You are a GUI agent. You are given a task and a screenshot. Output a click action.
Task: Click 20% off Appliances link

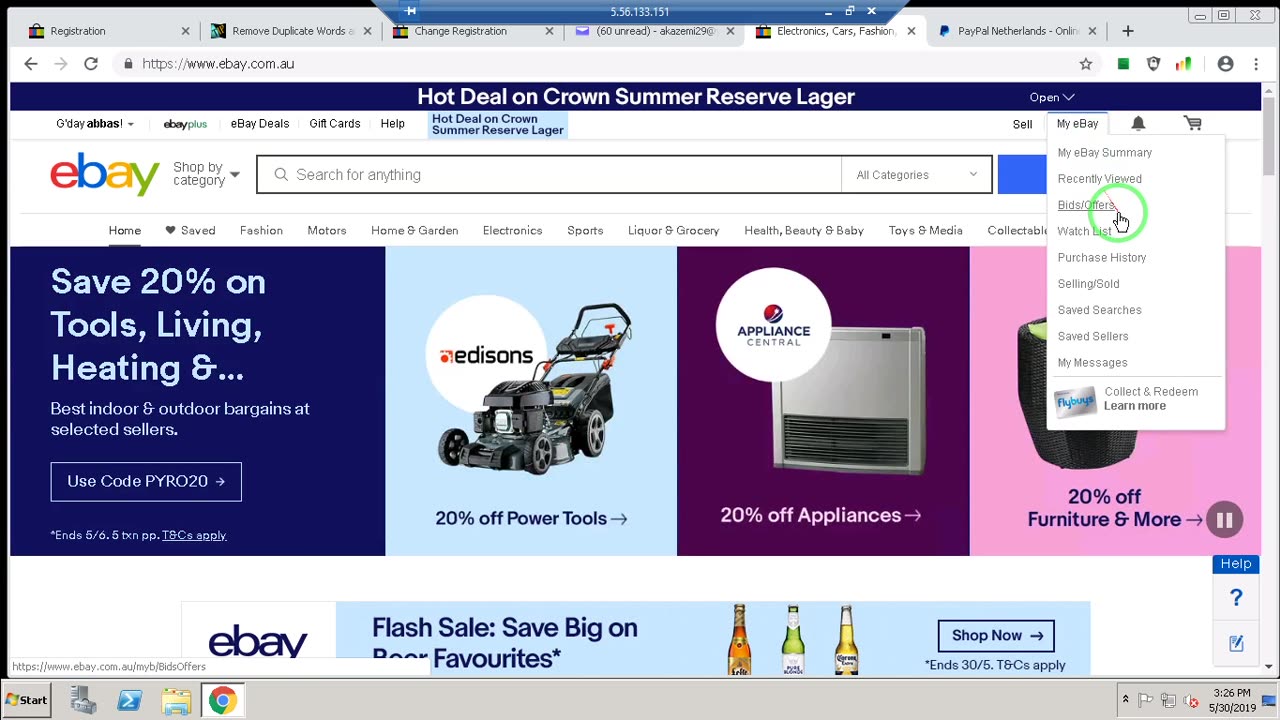click(x=823, y=515)
